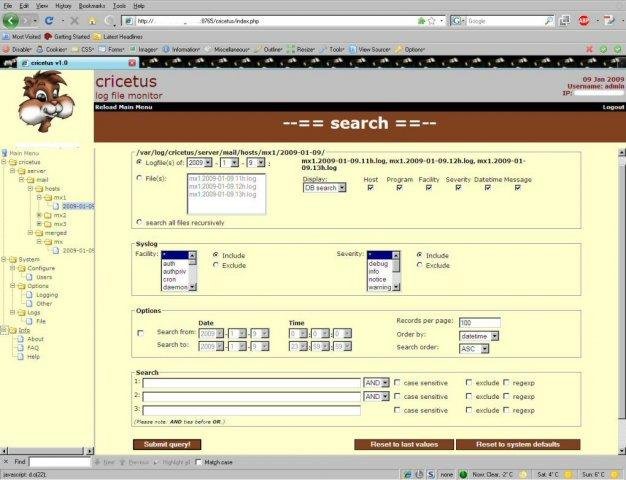The height and width of the screenshot is (480, 626).
Task: Expand the mx2 folder in the tree
Action: [x=39, y=215]
